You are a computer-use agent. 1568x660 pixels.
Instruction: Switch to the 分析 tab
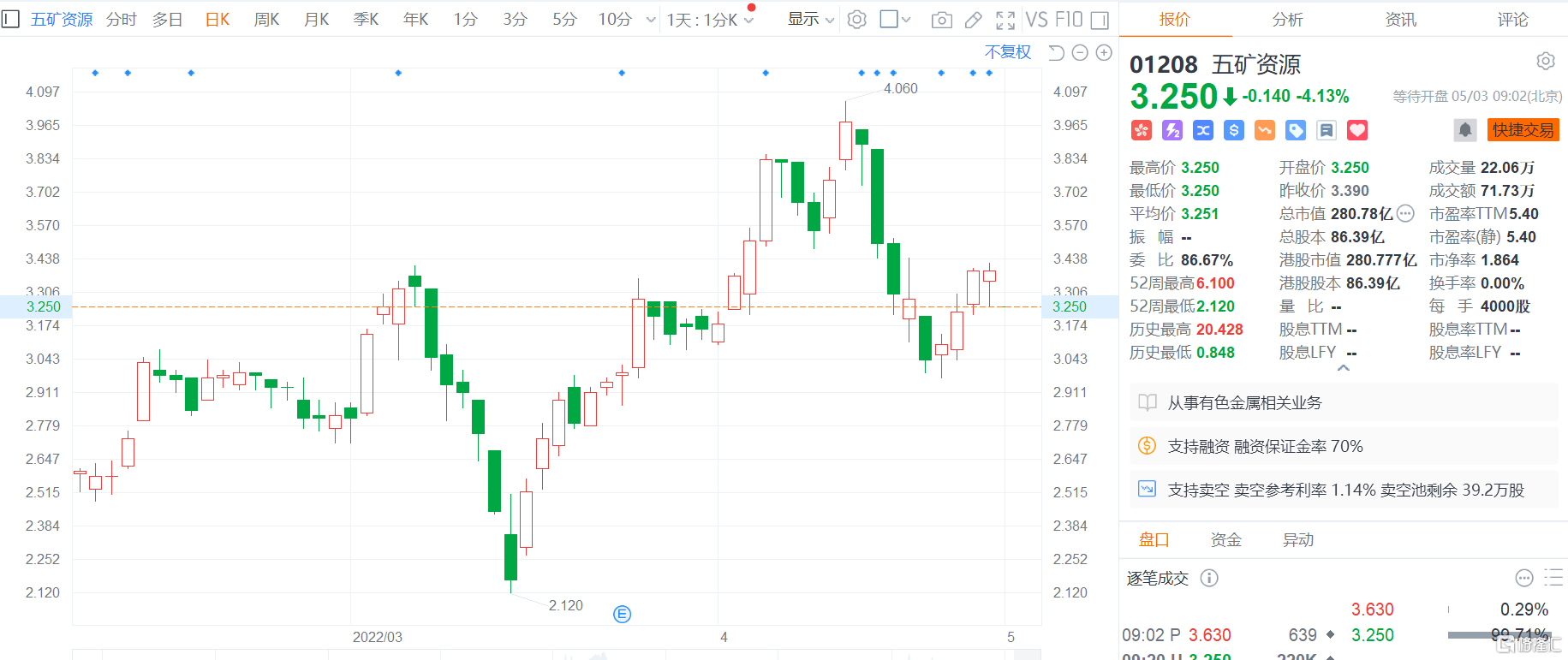tap(1287, 19)
